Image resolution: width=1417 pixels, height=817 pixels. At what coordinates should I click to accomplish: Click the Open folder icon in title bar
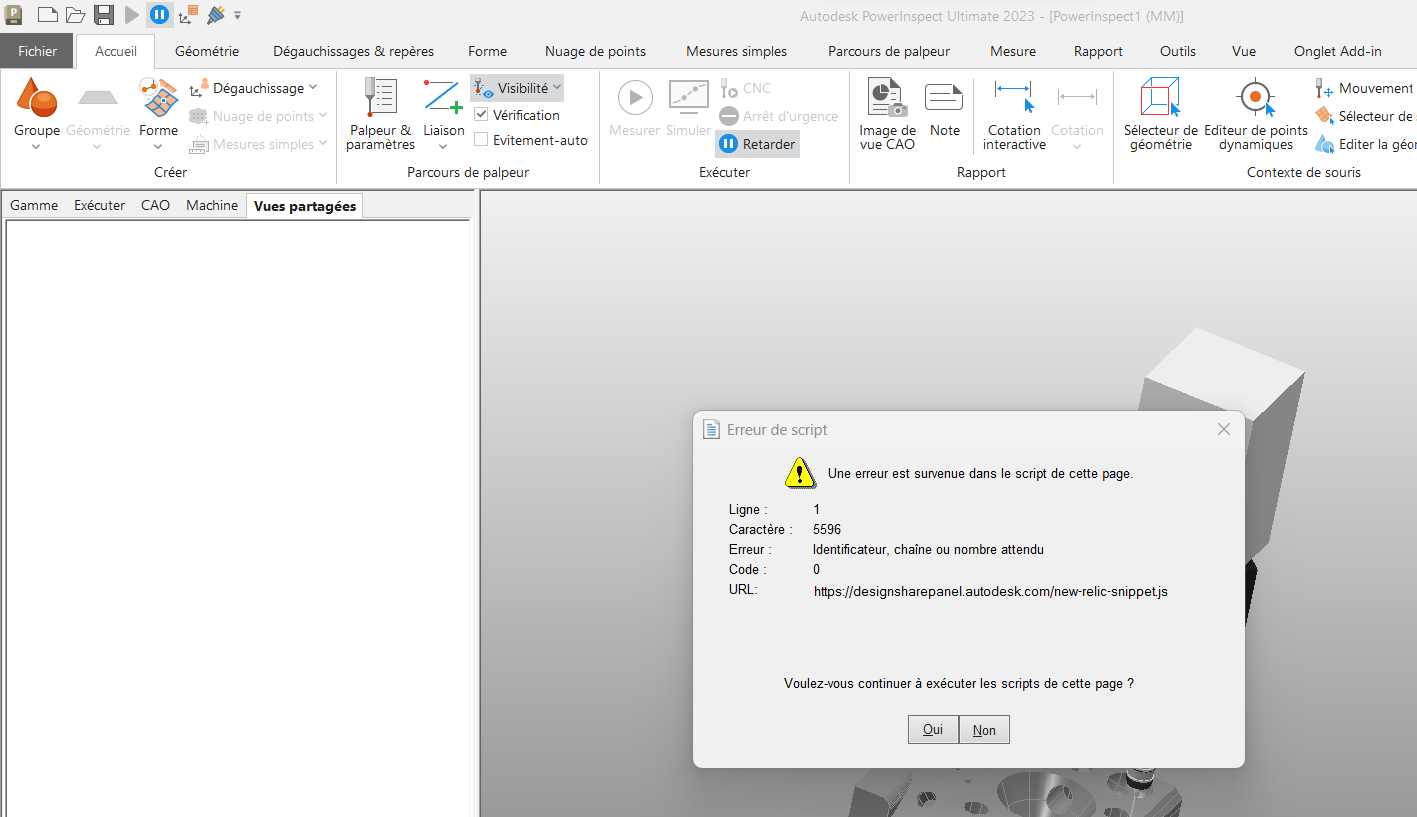pos(75,15)
